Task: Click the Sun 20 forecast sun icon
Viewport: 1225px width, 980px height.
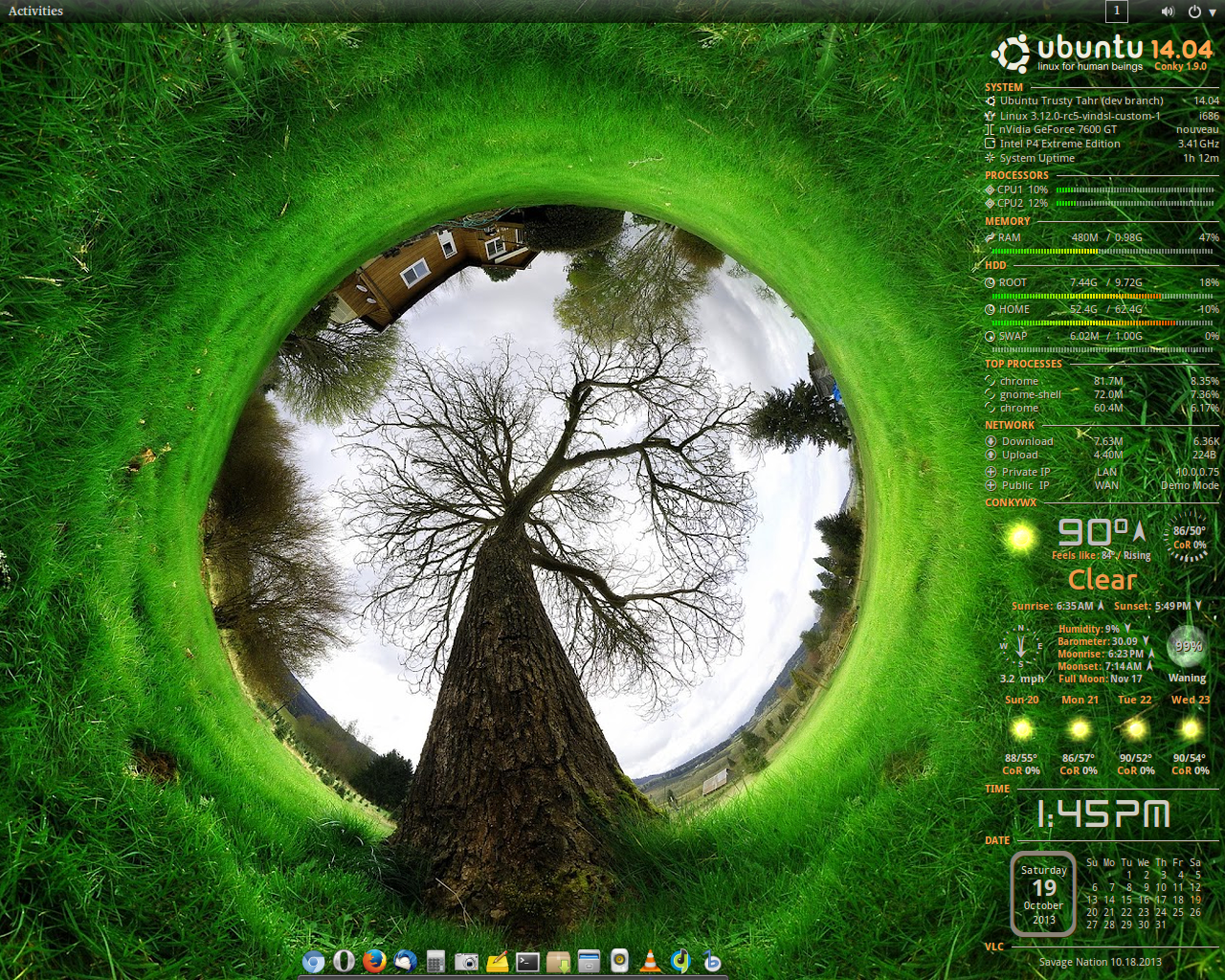Action: 1022,730
